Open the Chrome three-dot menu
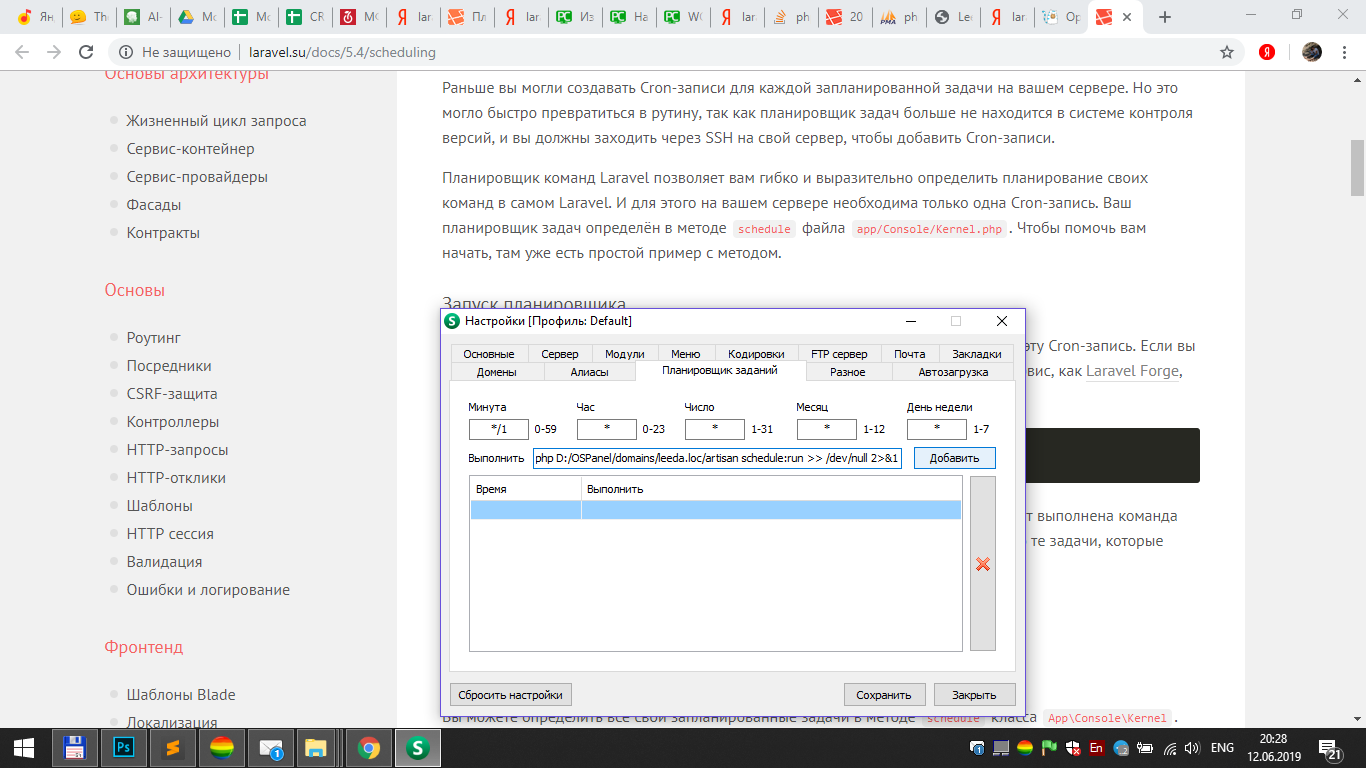 click(x=1345, y=52)
